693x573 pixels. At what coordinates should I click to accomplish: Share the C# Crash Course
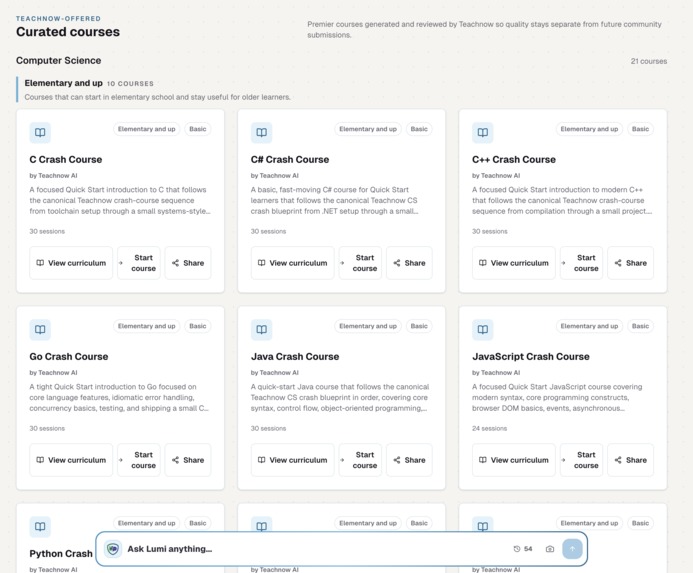click(x=409, y=263)
